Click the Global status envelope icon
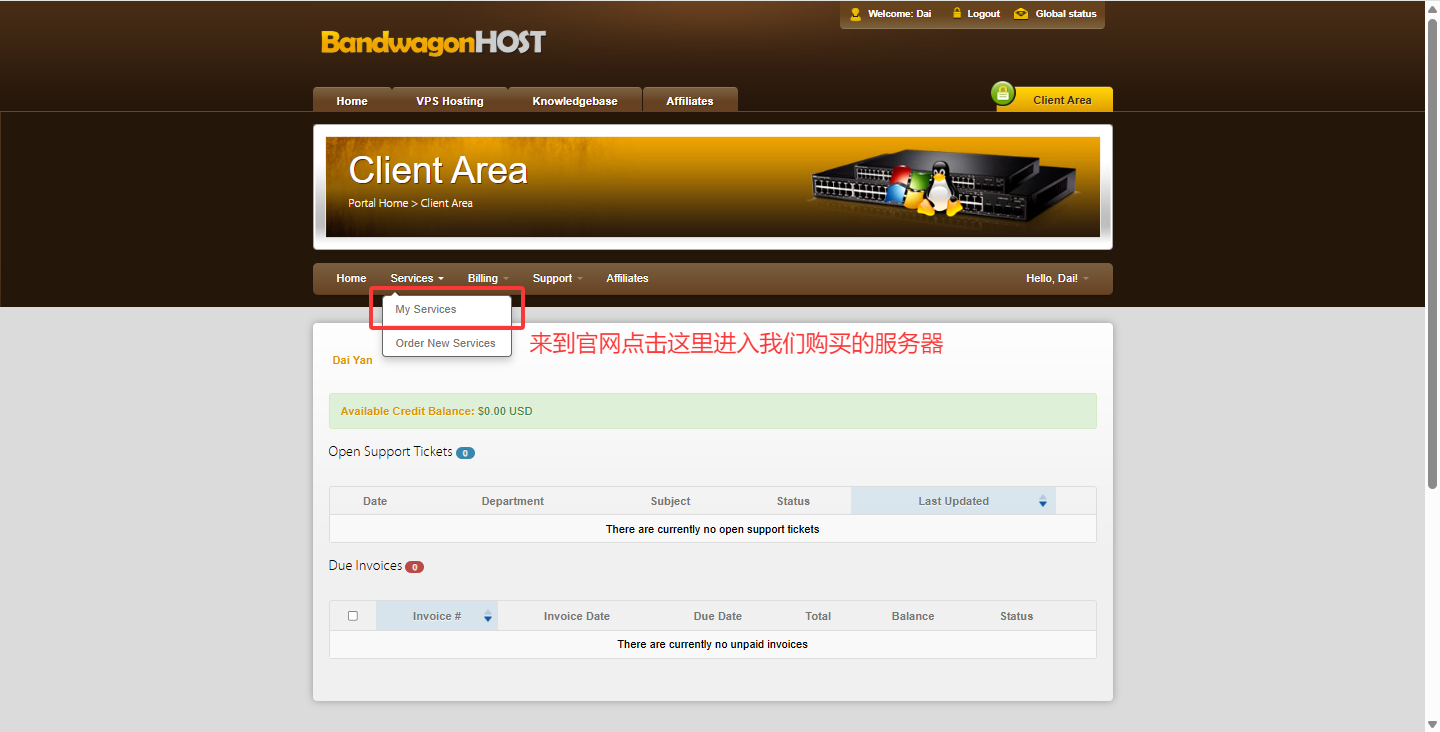 click(1020, 14)
